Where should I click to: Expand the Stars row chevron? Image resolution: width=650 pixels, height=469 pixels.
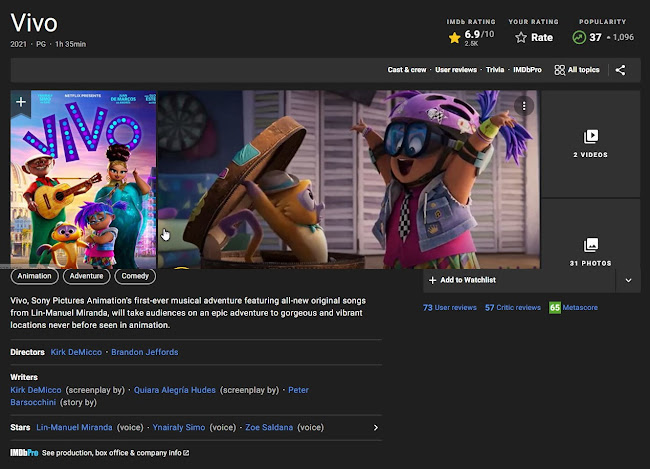(x=376, y=428)
